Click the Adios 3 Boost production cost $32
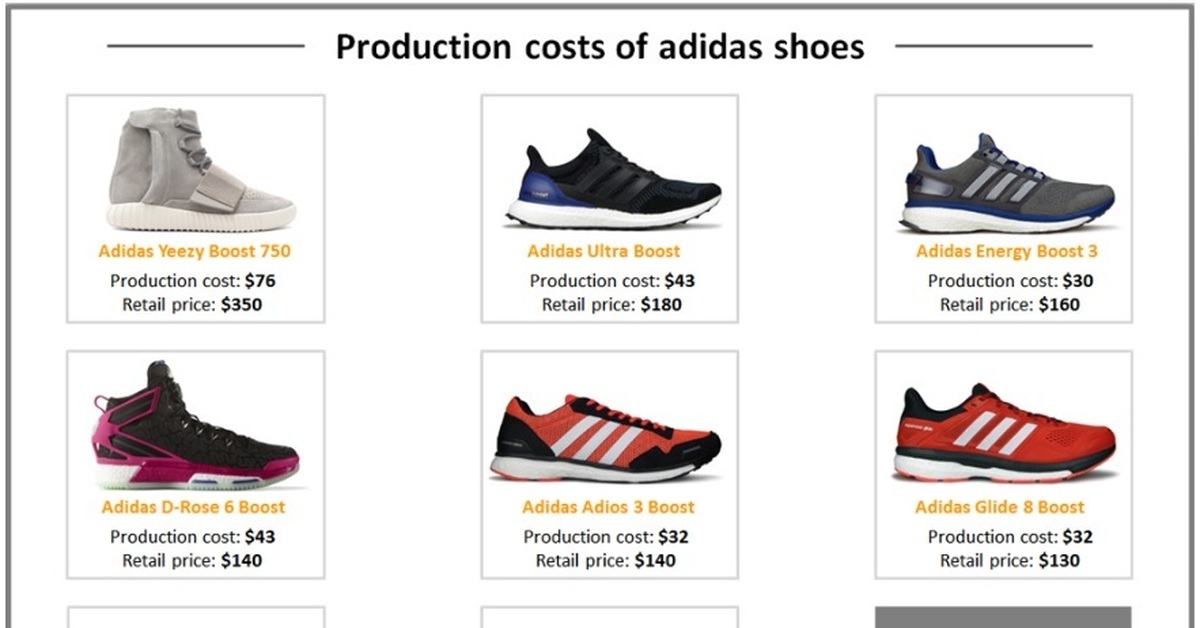Viewport: 1200px width, 628px height. (673, 537)
